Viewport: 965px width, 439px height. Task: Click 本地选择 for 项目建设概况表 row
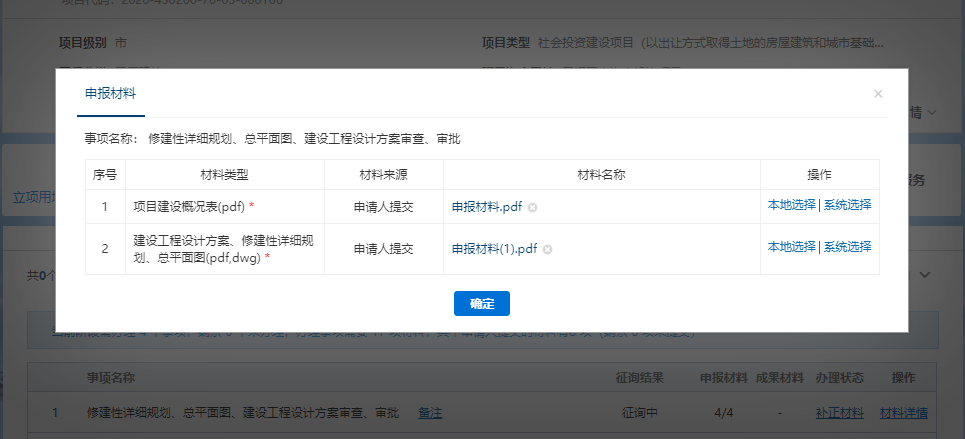[792, 205]
